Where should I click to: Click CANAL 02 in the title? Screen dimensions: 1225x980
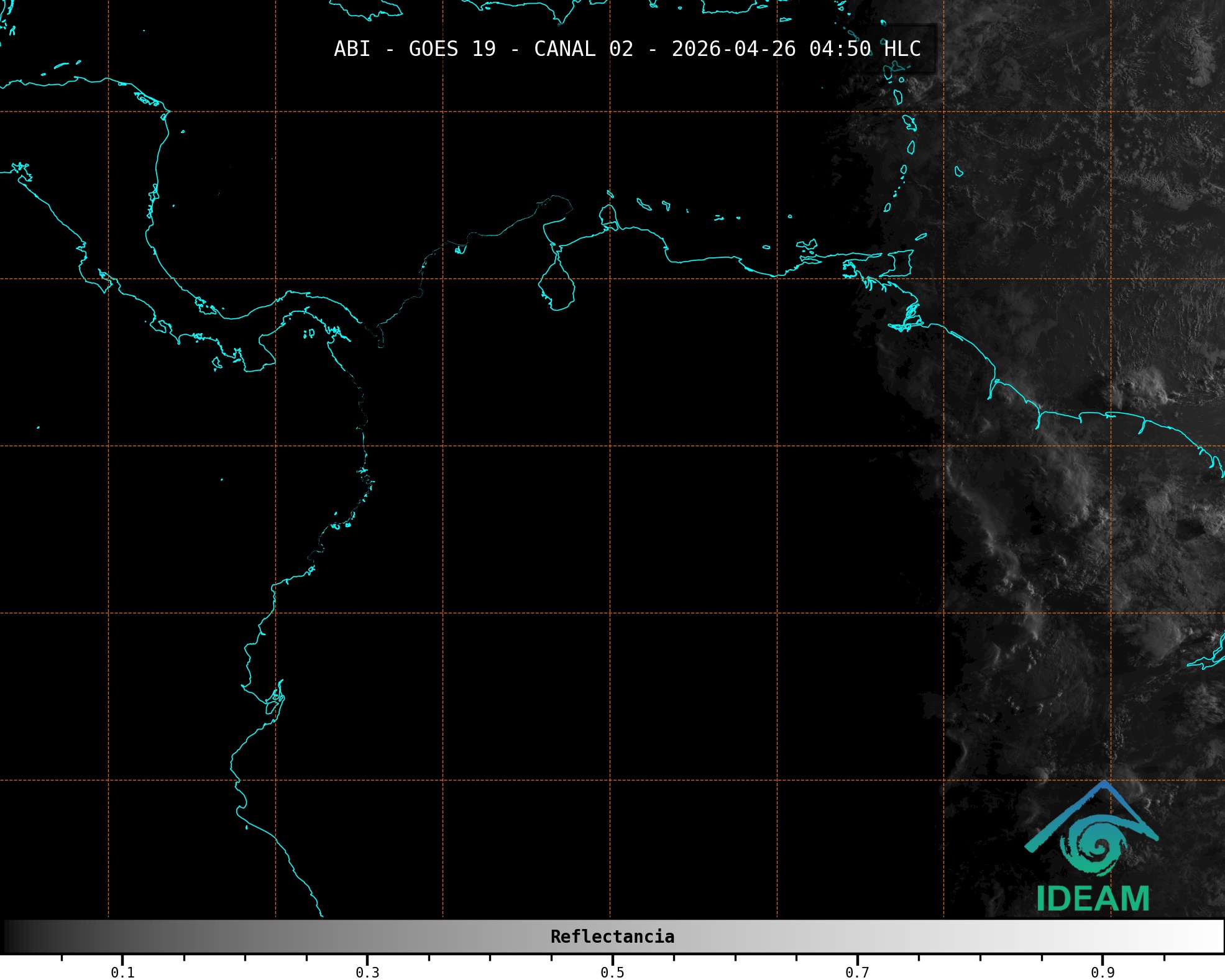click(x=583, y=49)
